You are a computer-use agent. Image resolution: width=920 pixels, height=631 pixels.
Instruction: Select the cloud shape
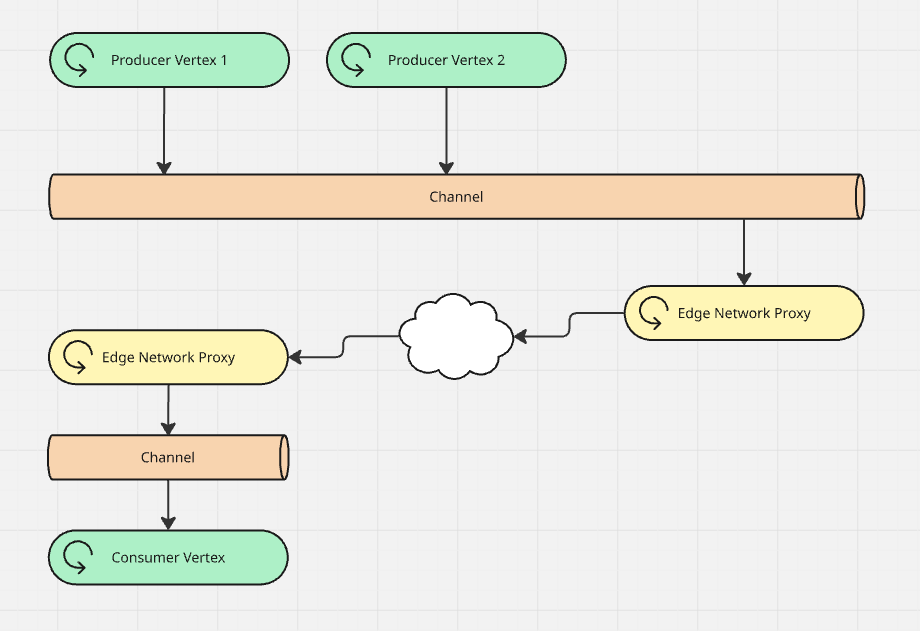[456, 336]
